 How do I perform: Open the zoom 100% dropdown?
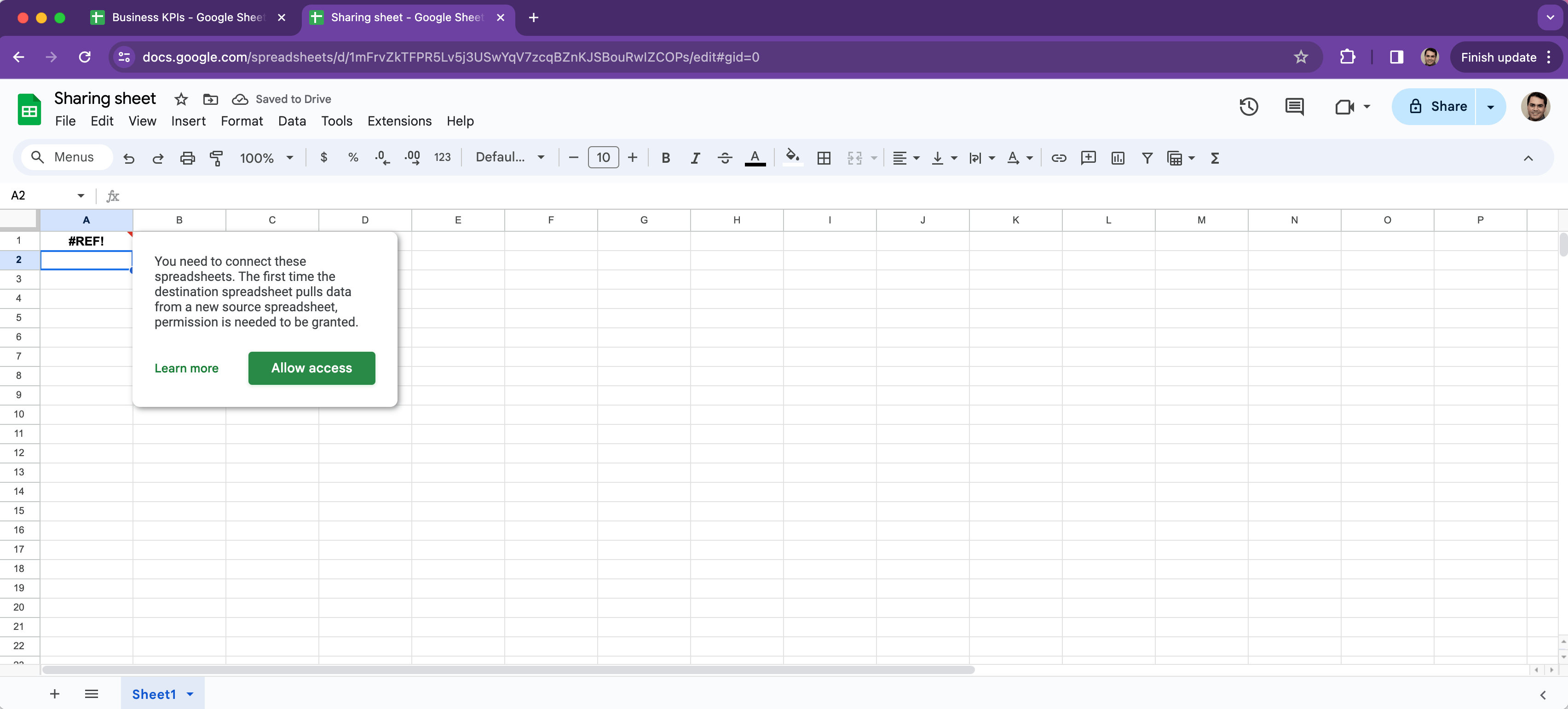266,158
